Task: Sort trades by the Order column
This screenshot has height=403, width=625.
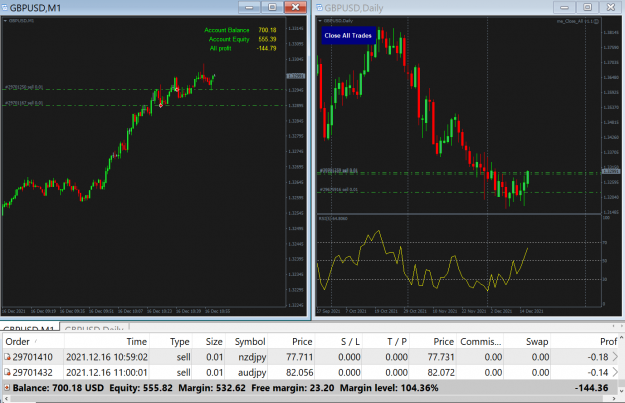Action: pyautogui.click(x=33, y=342)
